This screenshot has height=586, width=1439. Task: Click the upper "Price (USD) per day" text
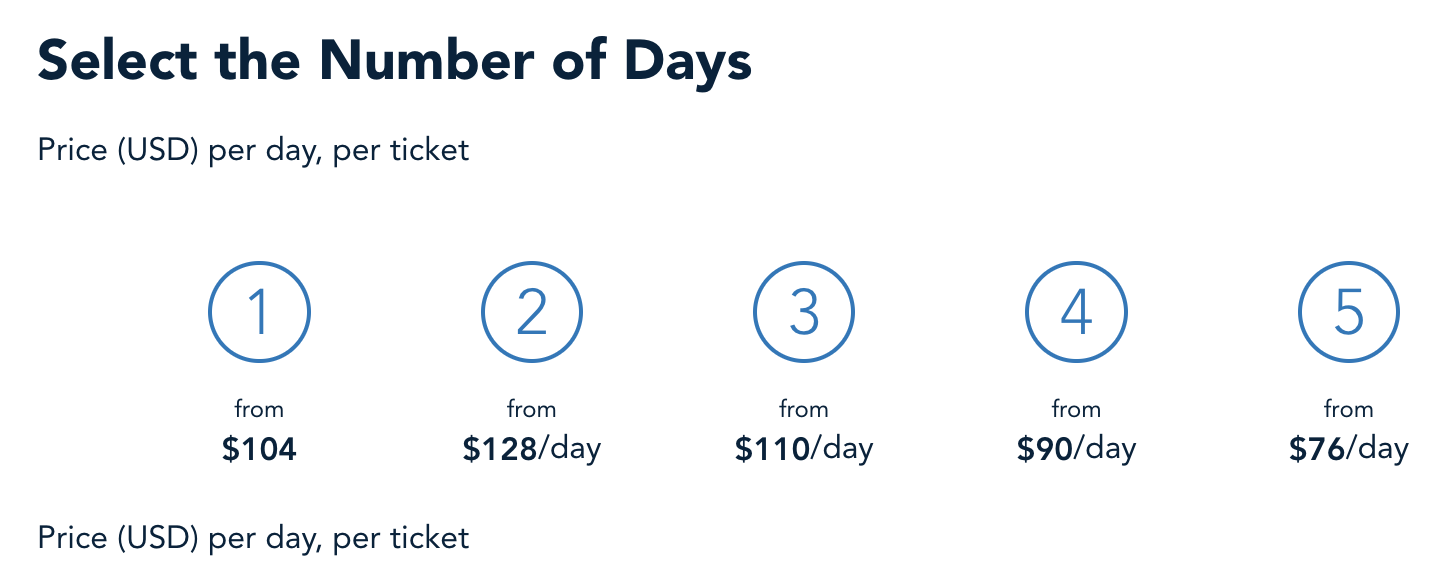[x=253, y=151]
